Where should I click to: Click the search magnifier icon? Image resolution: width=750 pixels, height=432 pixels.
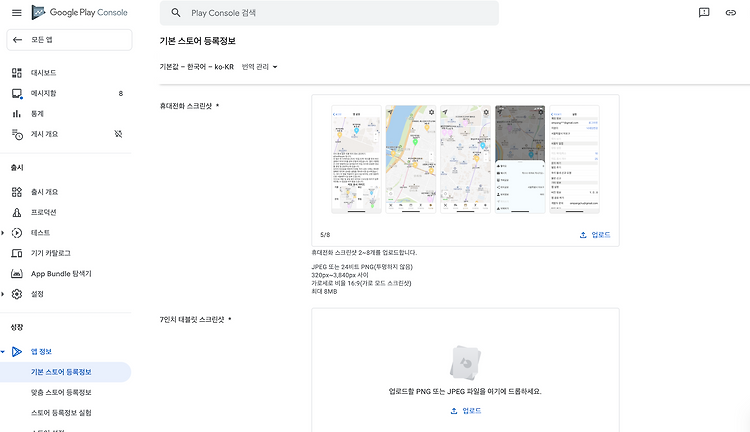tap(176, 13)
